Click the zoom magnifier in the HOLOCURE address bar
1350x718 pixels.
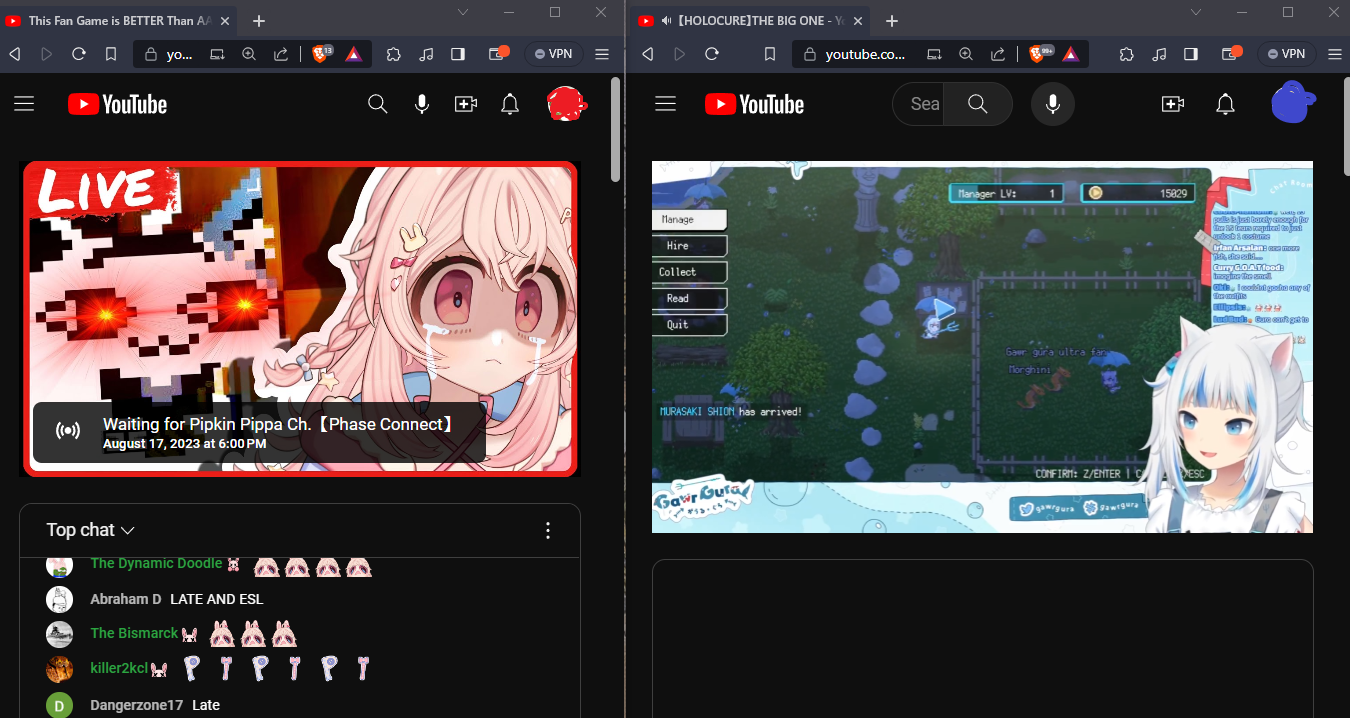click(x=966, y=54)
